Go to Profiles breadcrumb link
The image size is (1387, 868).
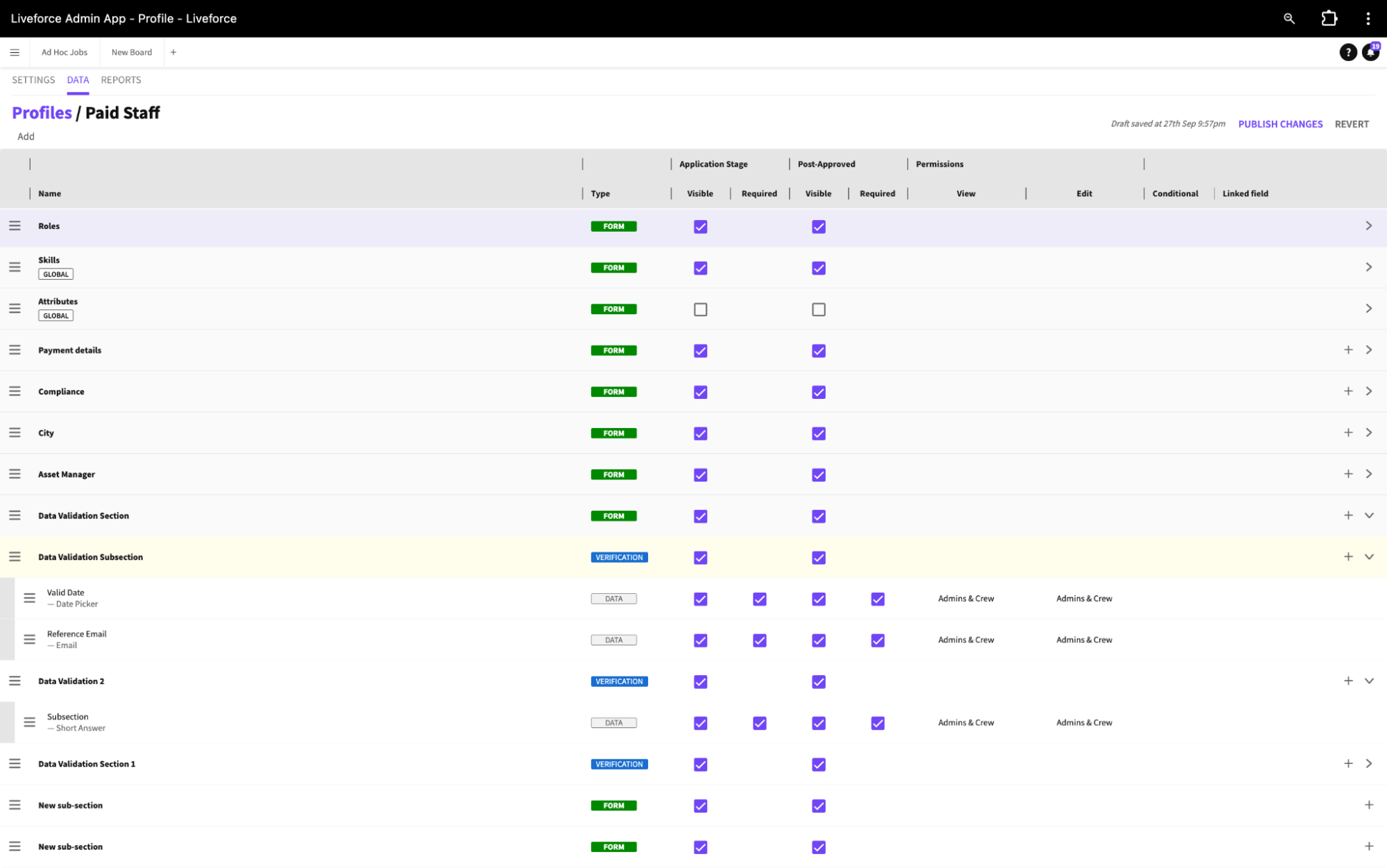click(42, 112)
